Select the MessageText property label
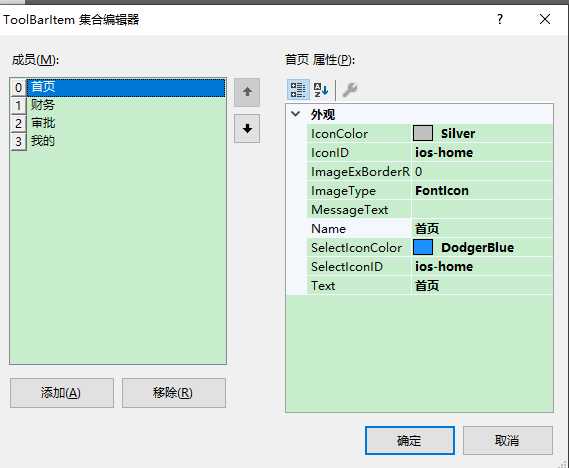569x468 pixels. coord(349,210)
